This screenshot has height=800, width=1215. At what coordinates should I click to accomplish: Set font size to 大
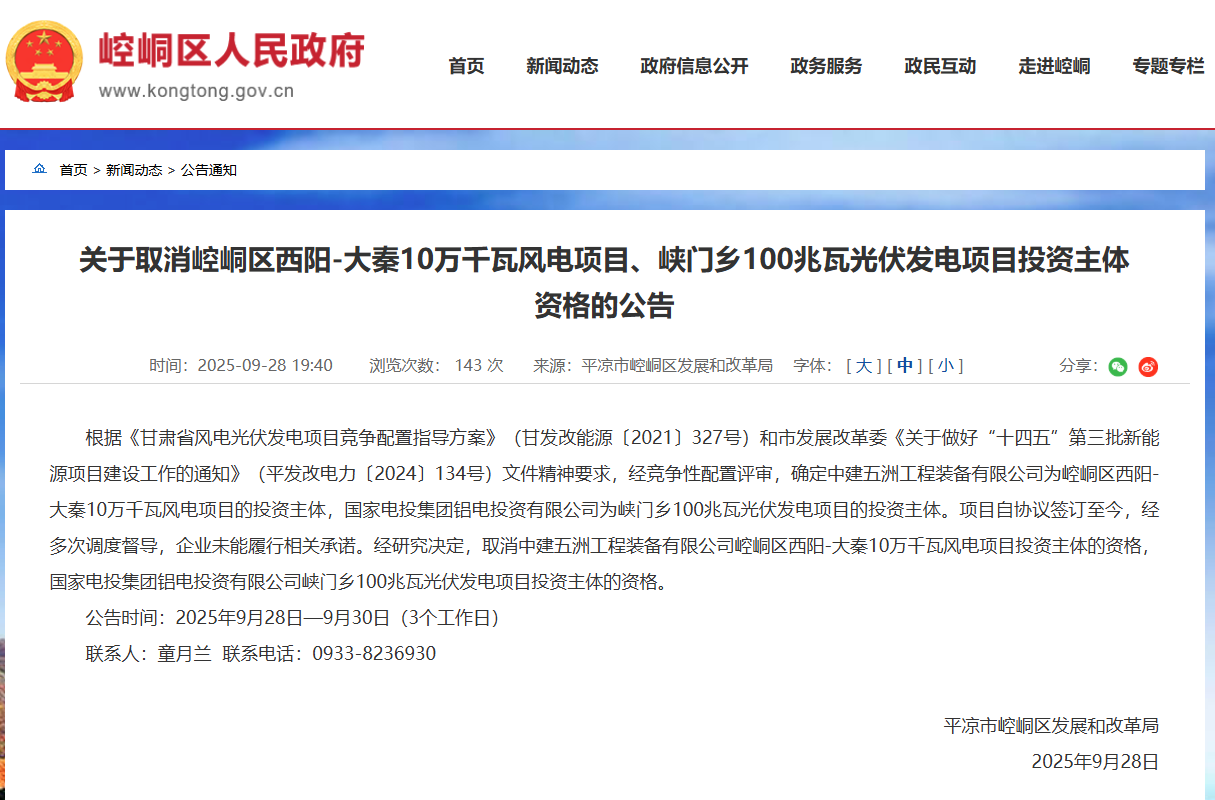863,366
